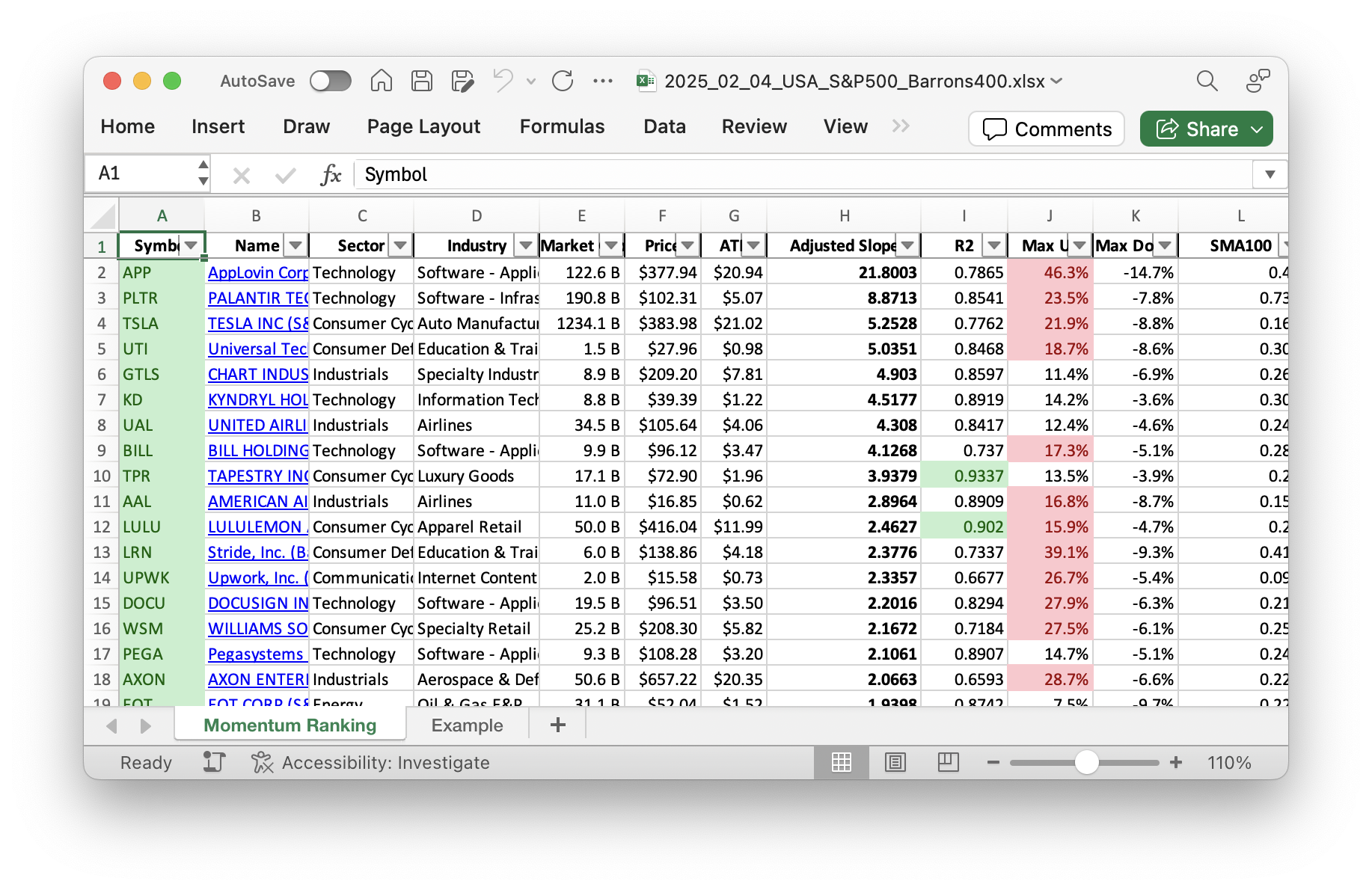
Task: Open the Name column filter dropdown
Action: coord(295,245)
